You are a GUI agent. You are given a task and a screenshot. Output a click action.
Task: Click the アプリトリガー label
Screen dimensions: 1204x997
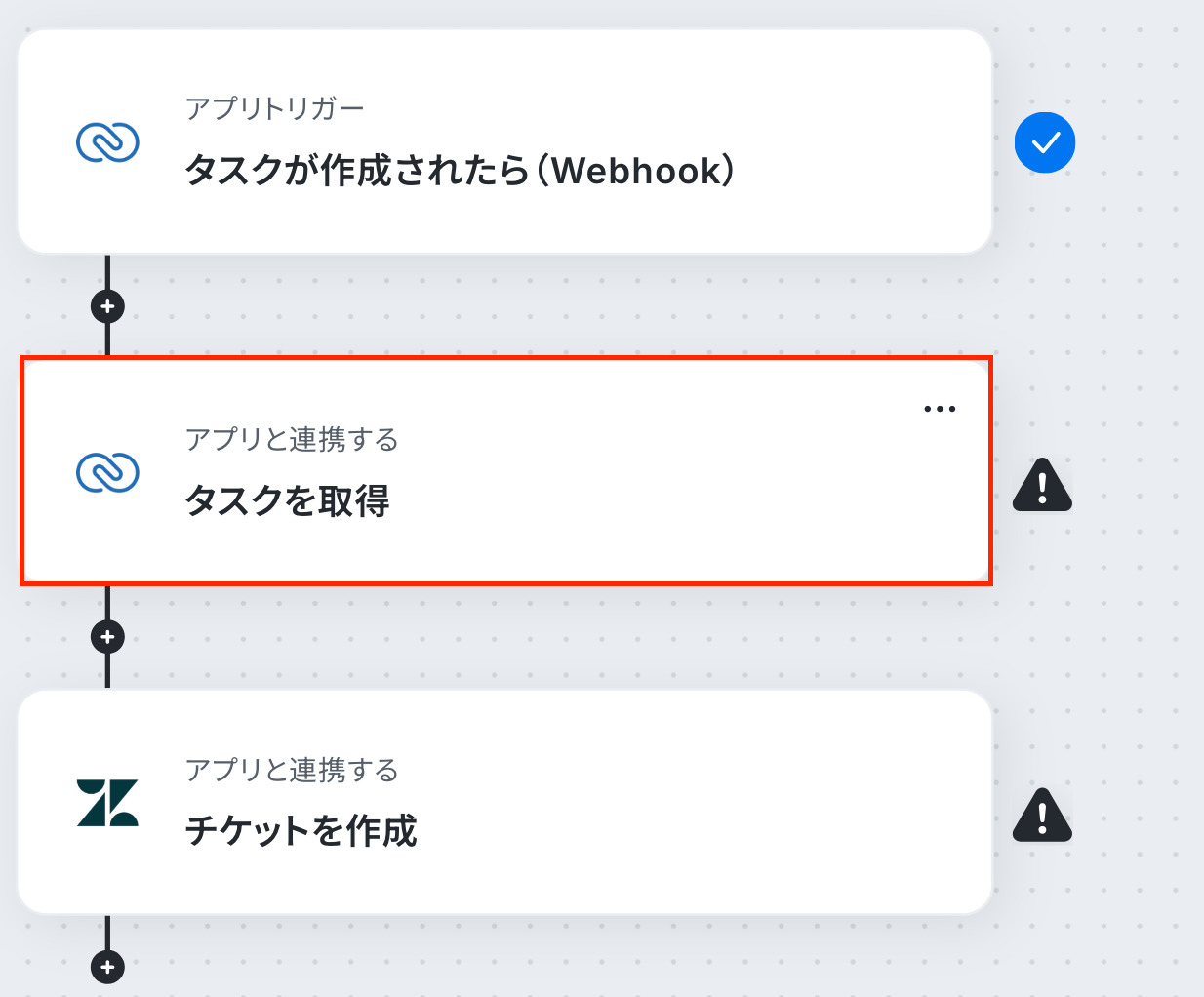click(x=275, y=108)
